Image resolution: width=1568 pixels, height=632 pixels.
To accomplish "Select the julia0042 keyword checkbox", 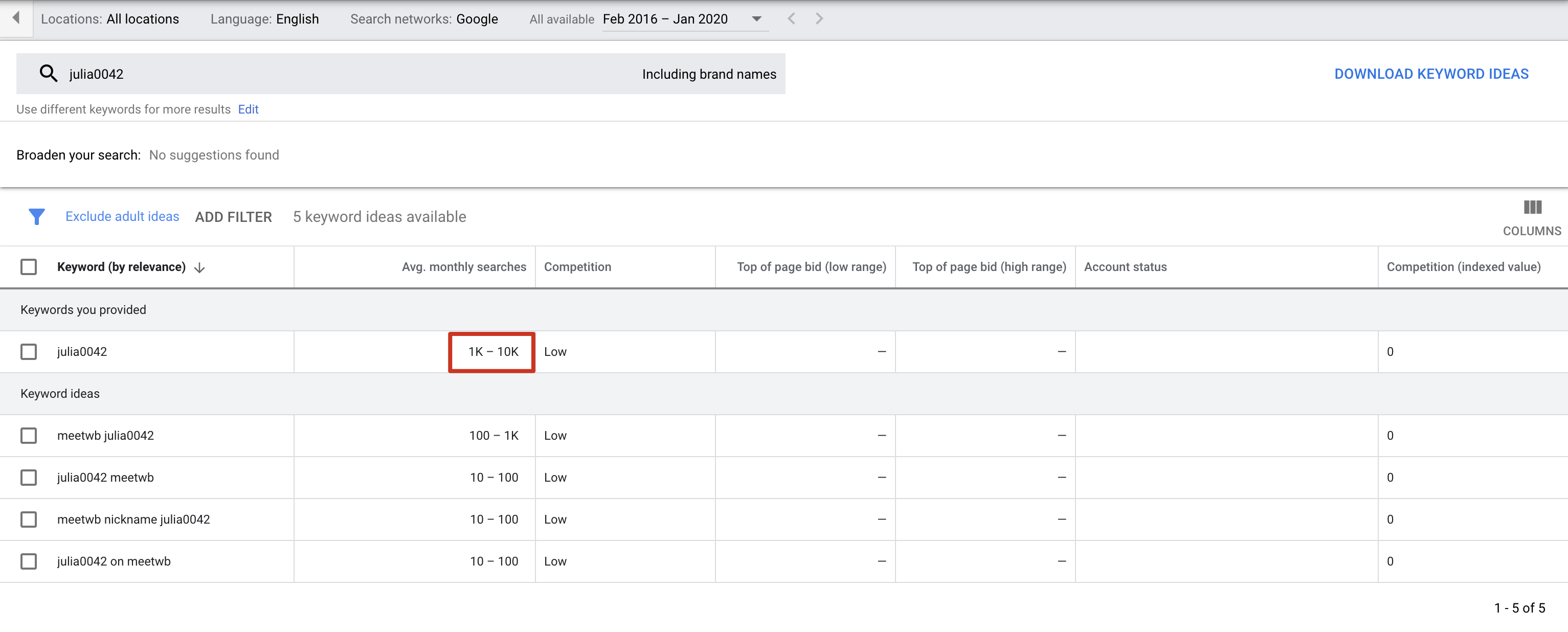I will [29, 351].
